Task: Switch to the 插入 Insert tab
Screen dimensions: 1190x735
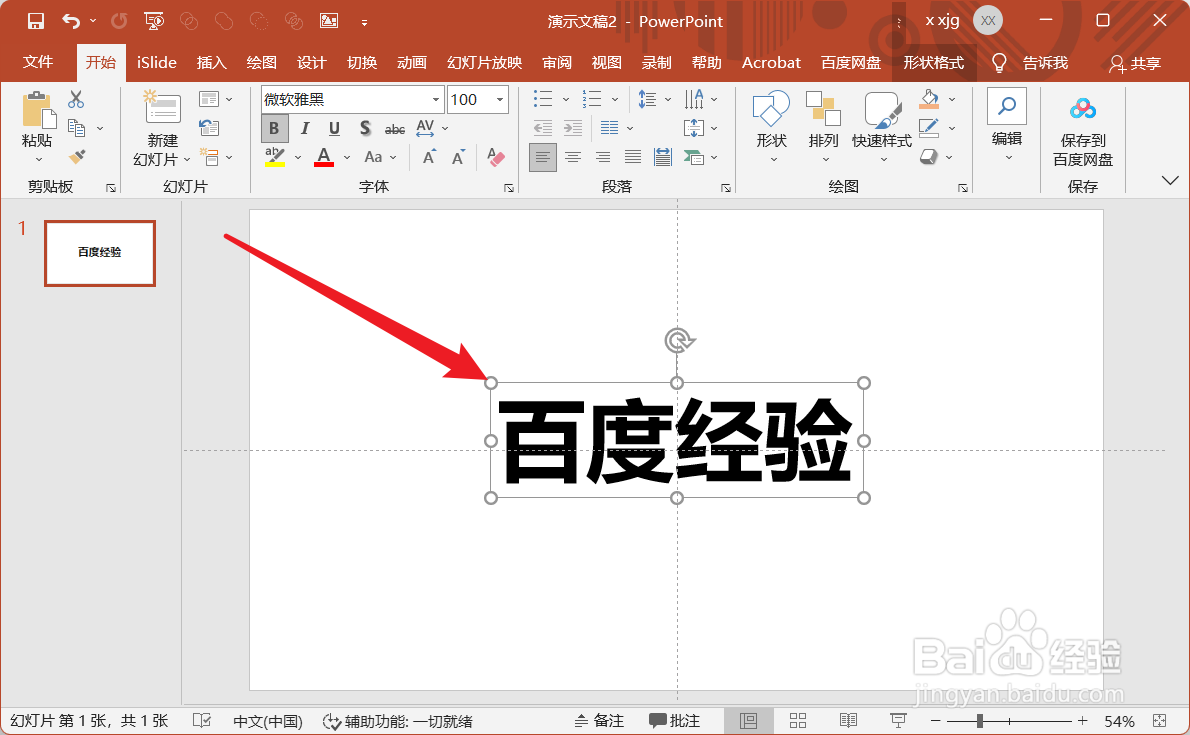Action: tap(212, 62)
